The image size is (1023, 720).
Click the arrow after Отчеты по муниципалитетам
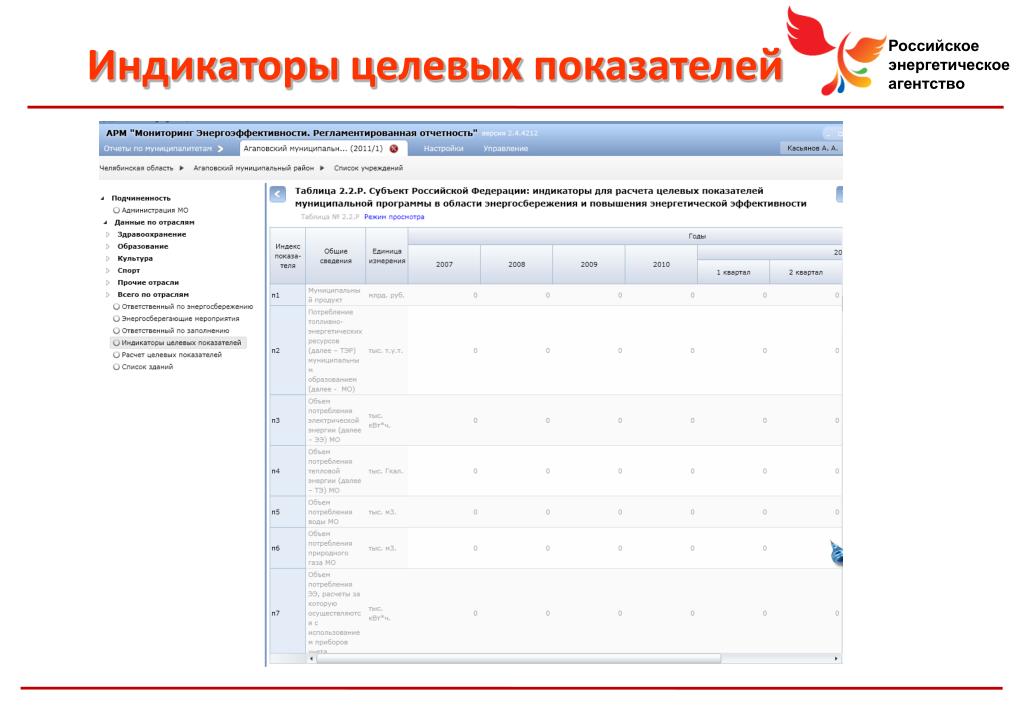pos(221,149)
